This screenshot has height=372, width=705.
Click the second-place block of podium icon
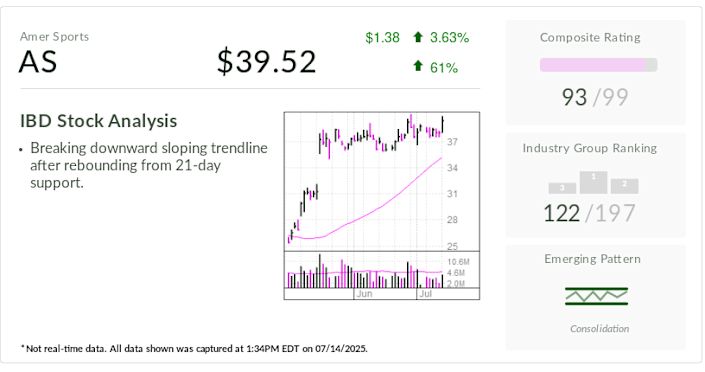tap(625, 186)
